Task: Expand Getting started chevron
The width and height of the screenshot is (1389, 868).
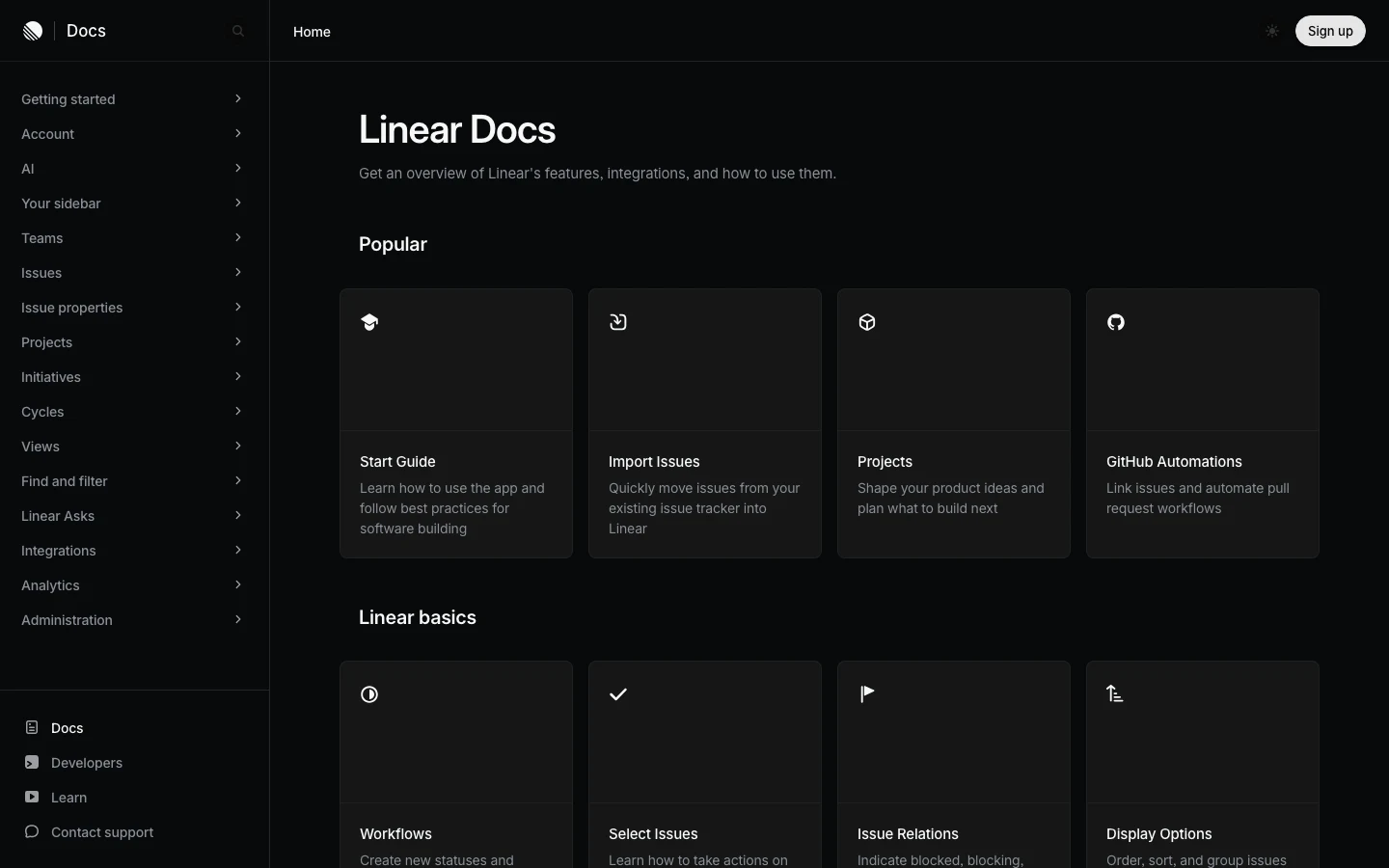Action: pos(237,98)
